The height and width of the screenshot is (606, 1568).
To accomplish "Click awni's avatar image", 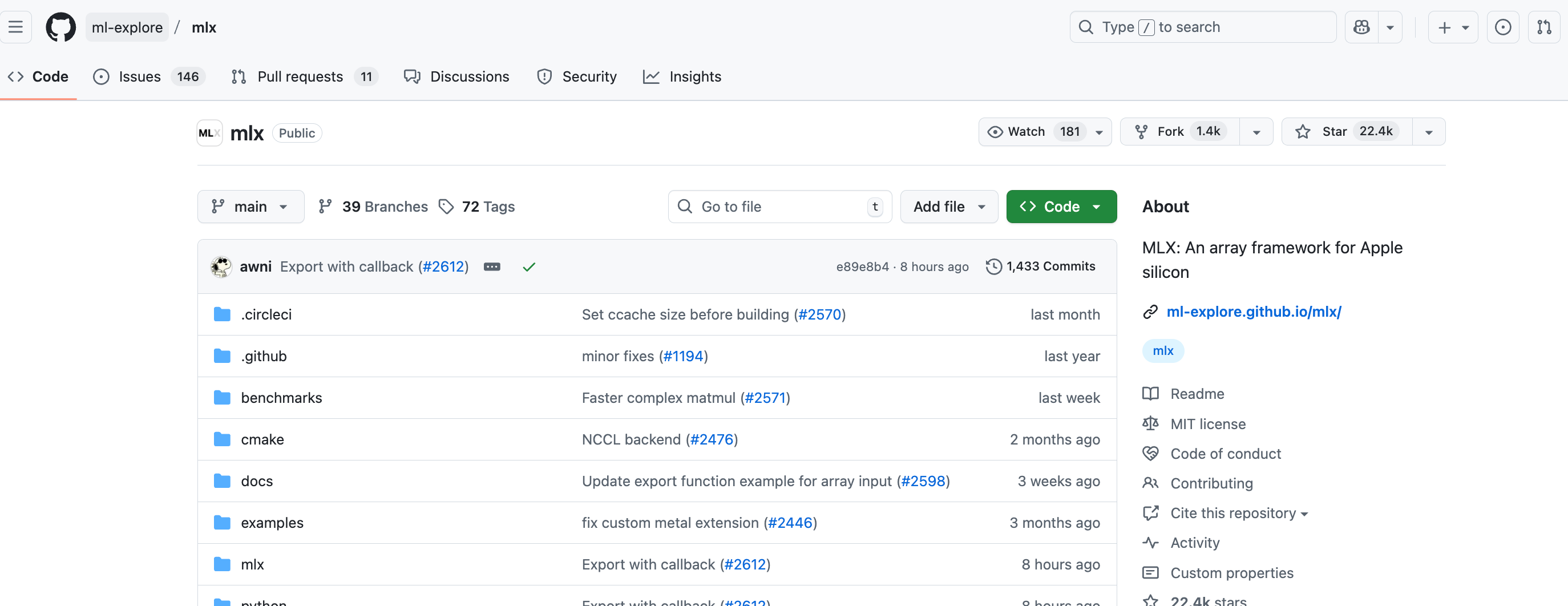I will 221,266.
